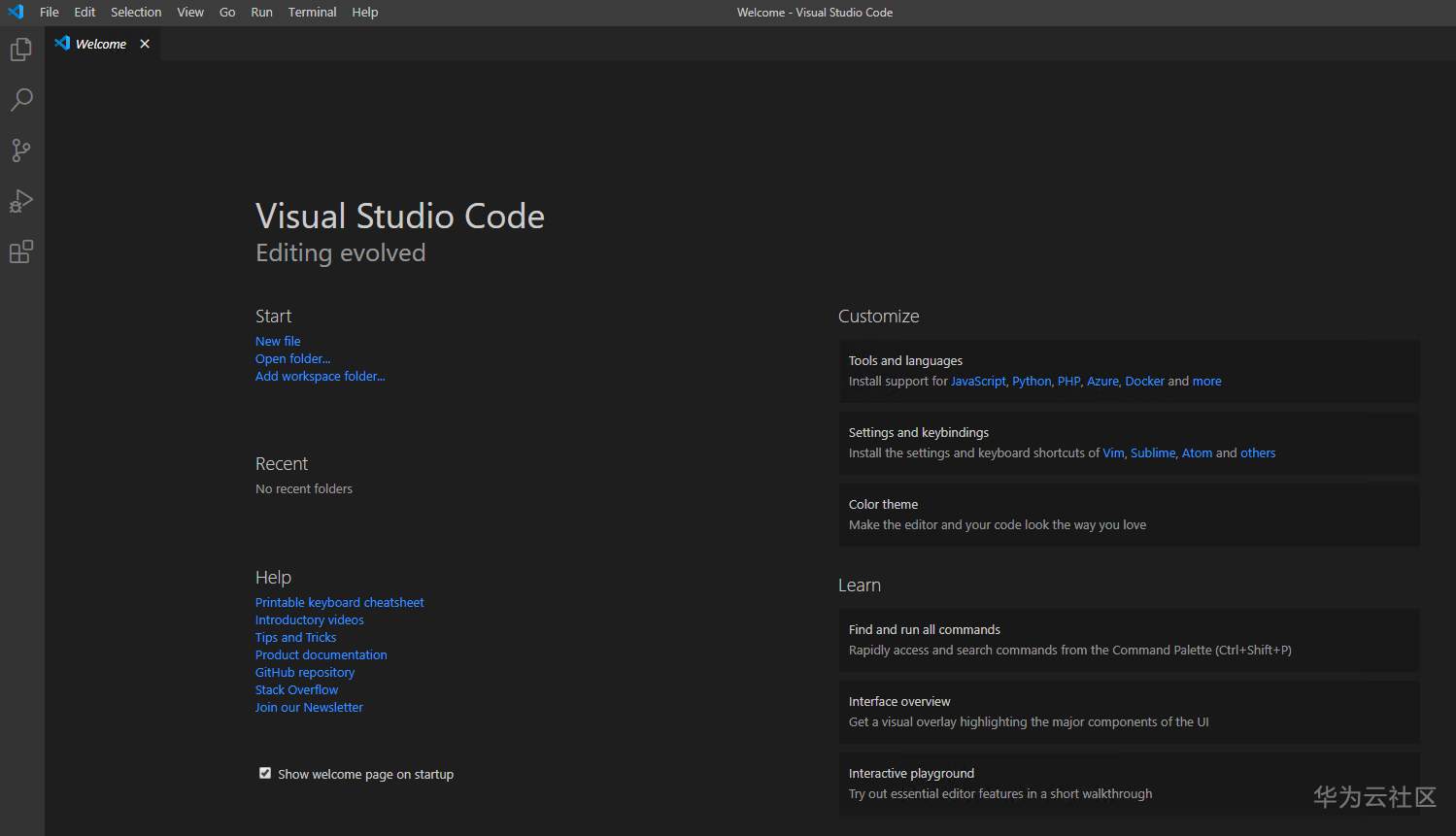The height and width of the screenshot is (836, 1456).
Task: Open Printable keyboard cheatsheet link
Action: [x=339, y=602]
